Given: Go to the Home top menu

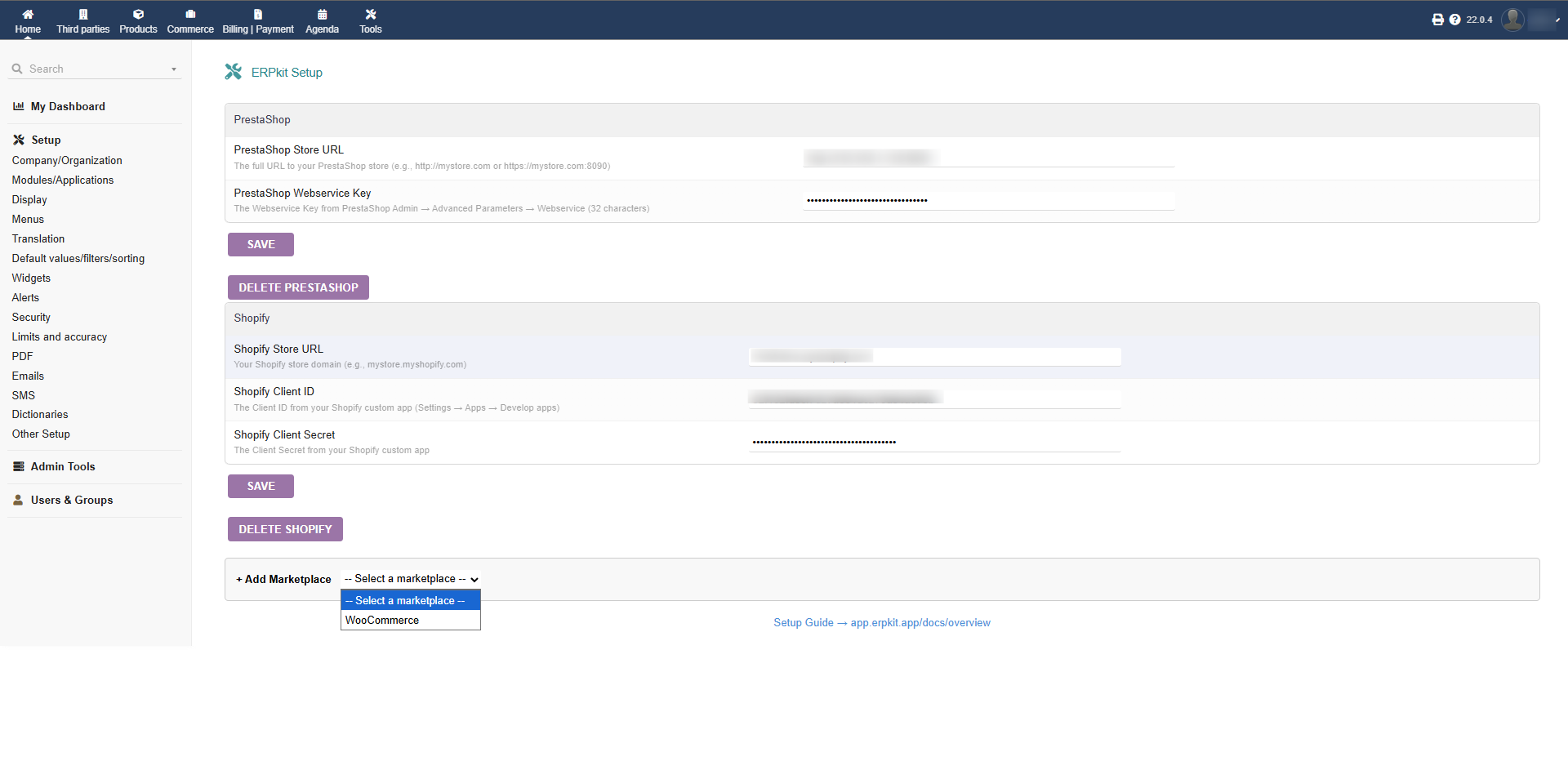Looking at the screenshot, I should click(x=28, y=20).
